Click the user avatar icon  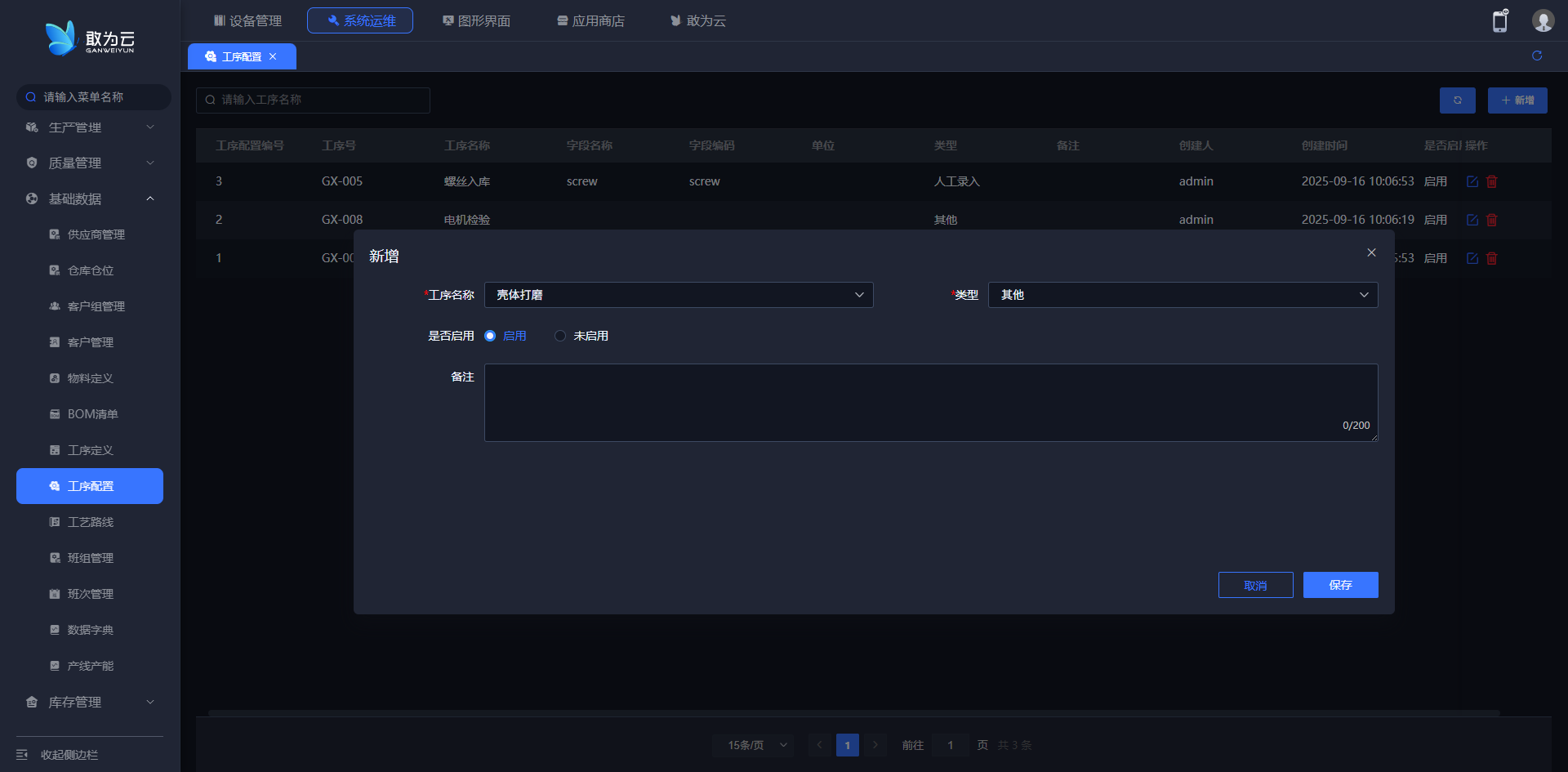pos(1542,21)
